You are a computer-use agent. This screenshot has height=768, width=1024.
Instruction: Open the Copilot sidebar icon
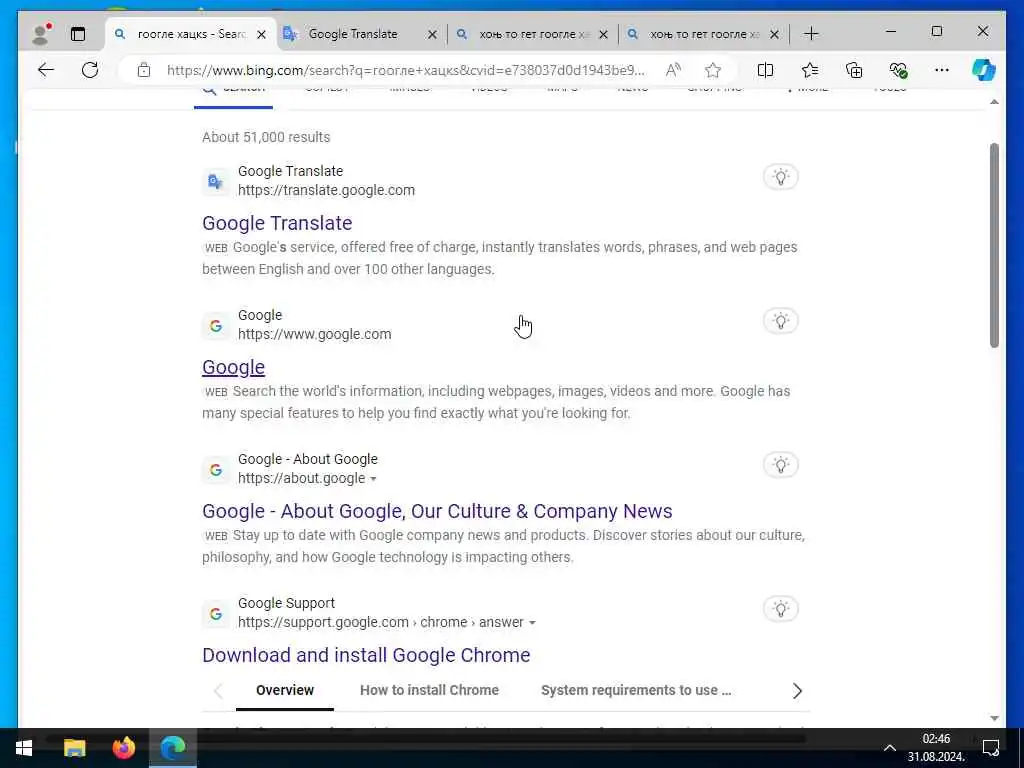984,70
